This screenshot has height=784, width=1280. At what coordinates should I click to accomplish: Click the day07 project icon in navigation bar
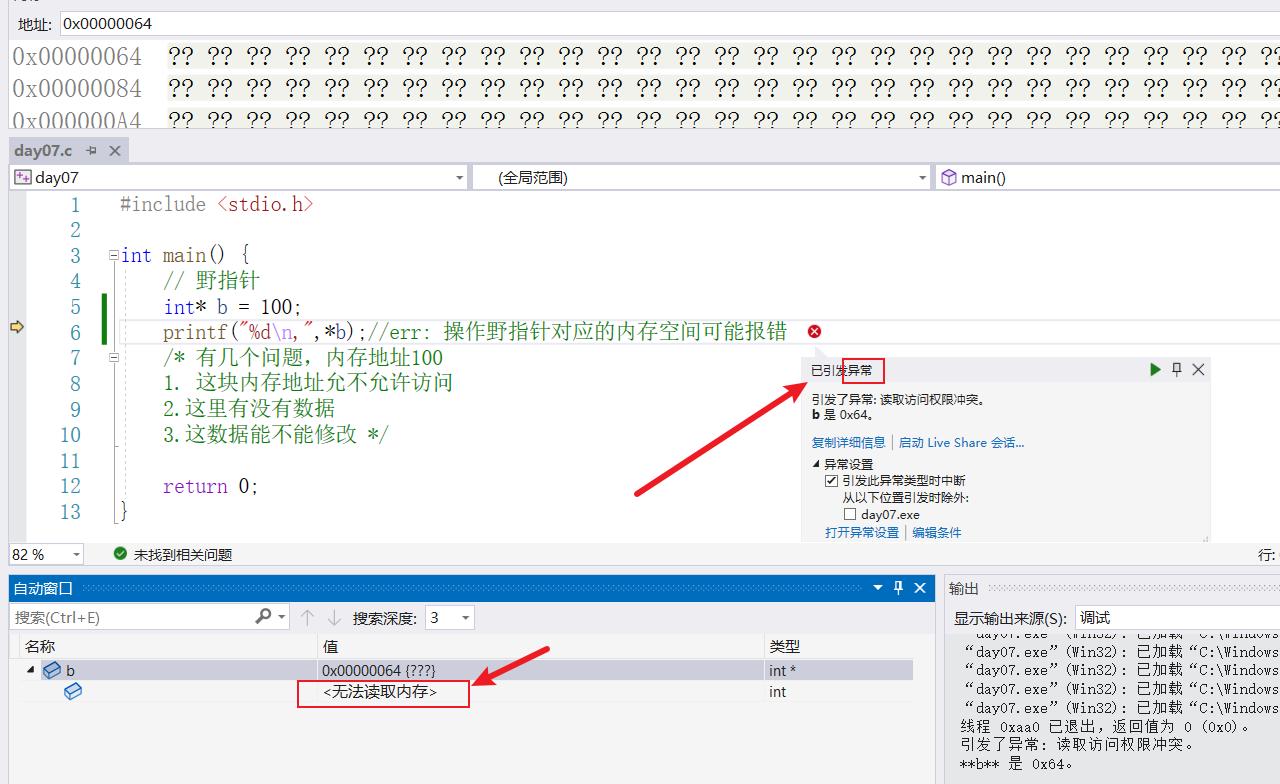[22, 177]
